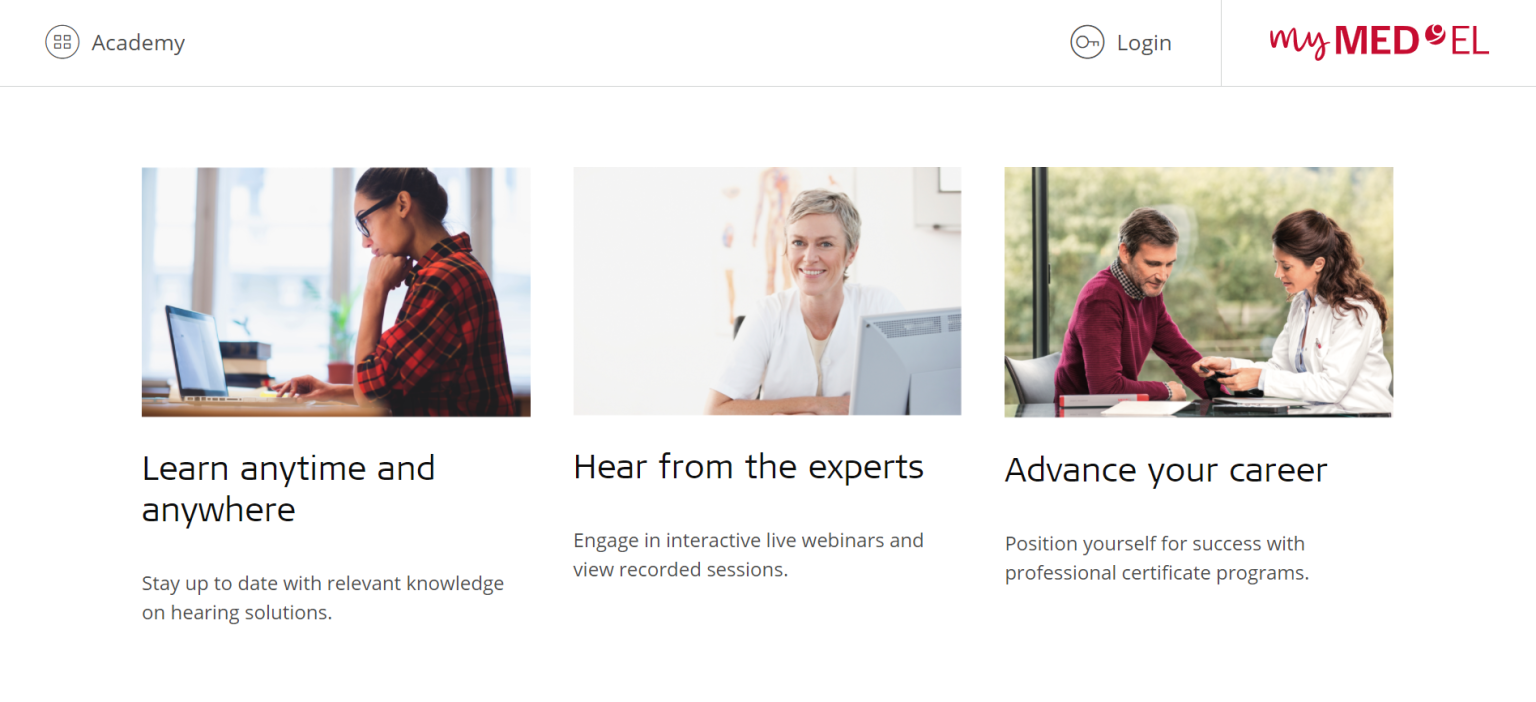
Task: Select the squares inside the Academy icon circle
Action: click(x=61, y=42)
